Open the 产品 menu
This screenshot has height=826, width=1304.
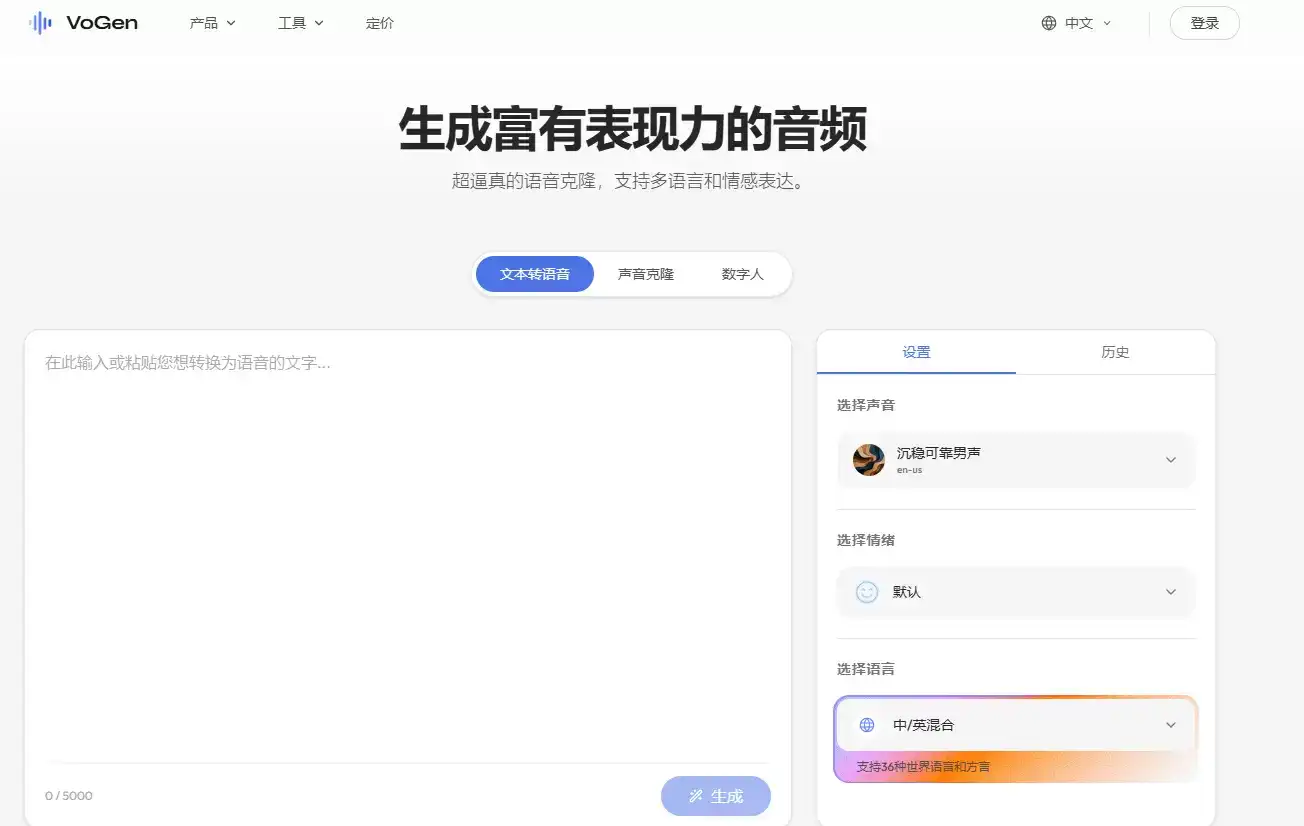pyautogui.click(x=212, y=23)
